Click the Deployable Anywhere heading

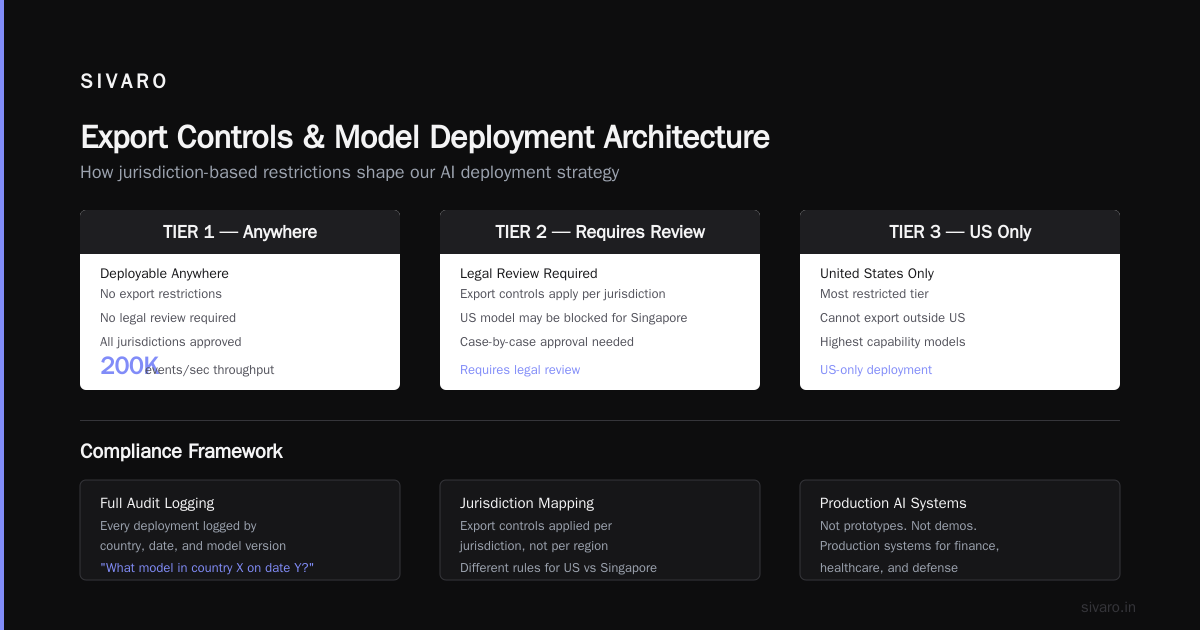point(164,273)
